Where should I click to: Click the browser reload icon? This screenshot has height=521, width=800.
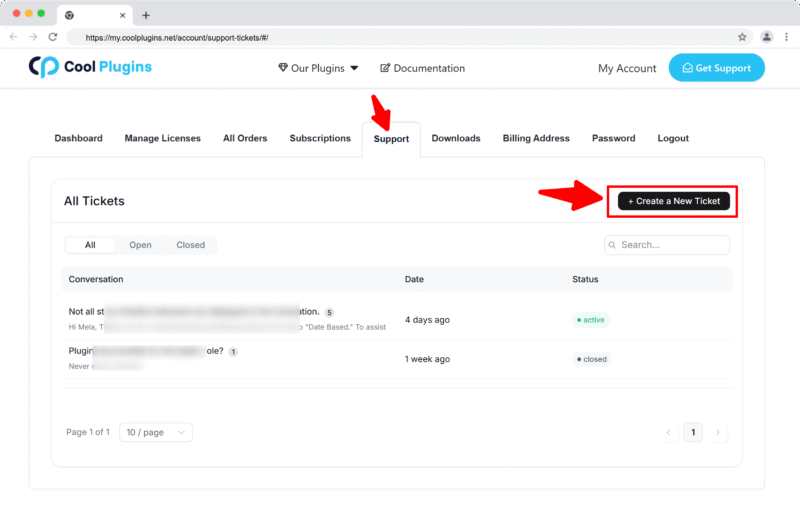click(52, 37)
